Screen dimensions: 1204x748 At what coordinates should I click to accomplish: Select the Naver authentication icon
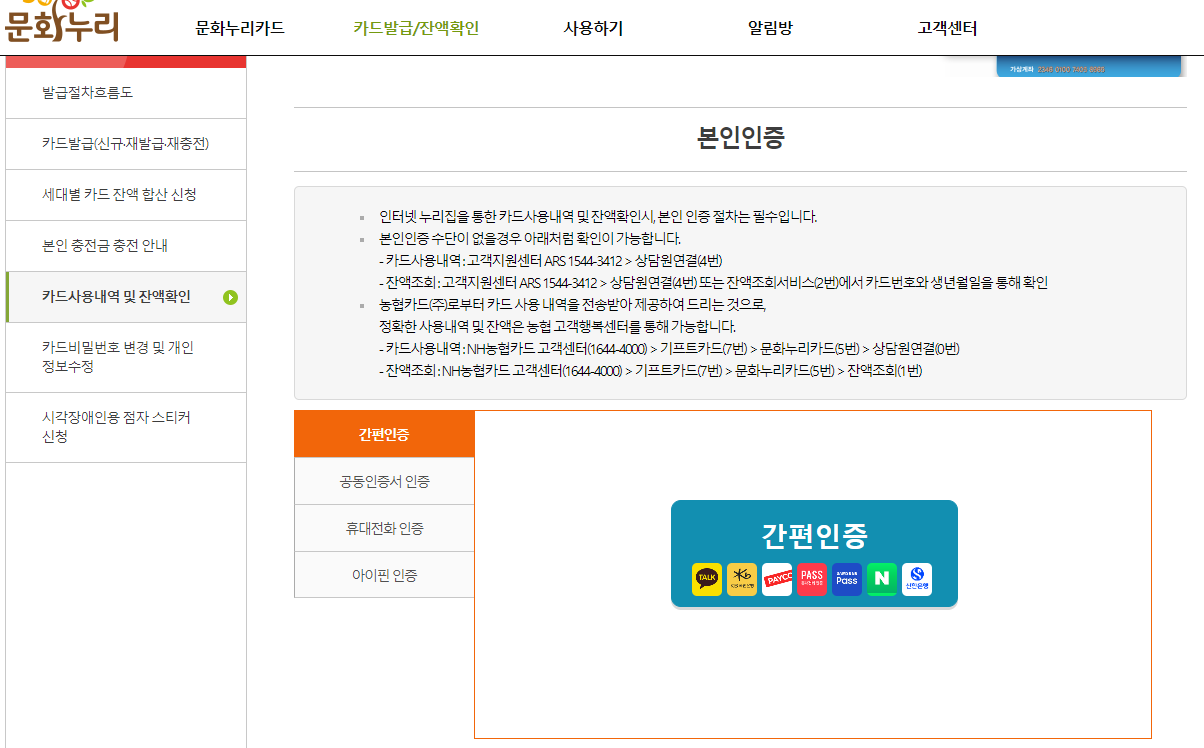tap(882, 578)
